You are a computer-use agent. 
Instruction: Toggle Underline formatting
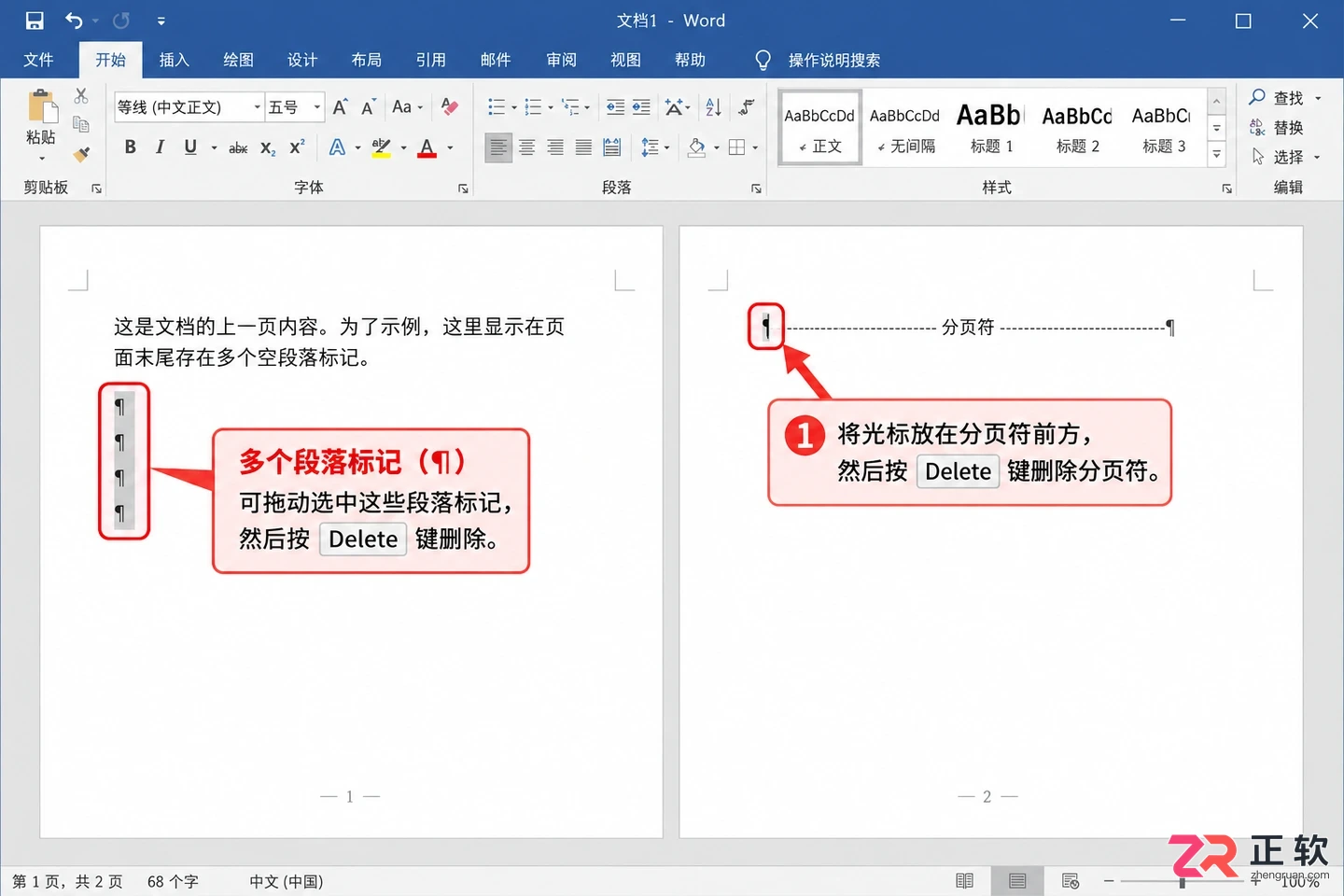coord(190,147)
